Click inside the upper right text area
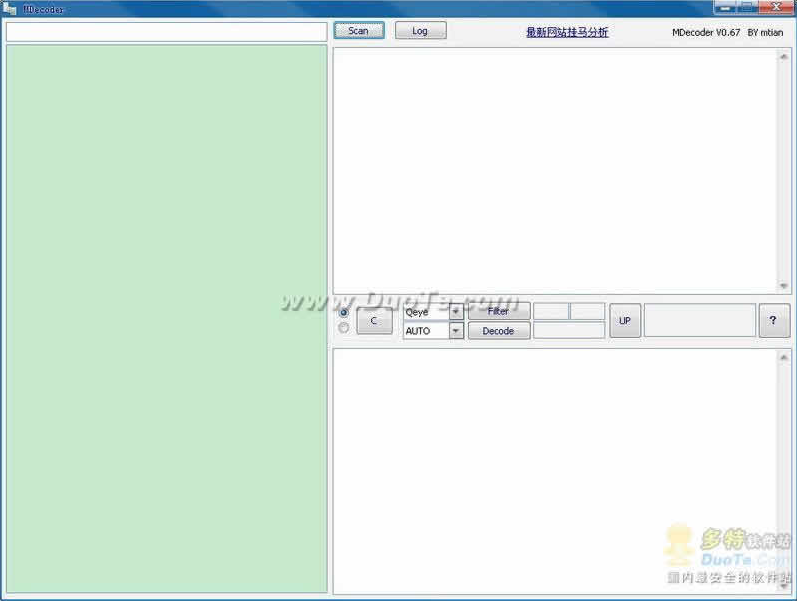The height and width of the screenshot is (601, 797). 555,171
